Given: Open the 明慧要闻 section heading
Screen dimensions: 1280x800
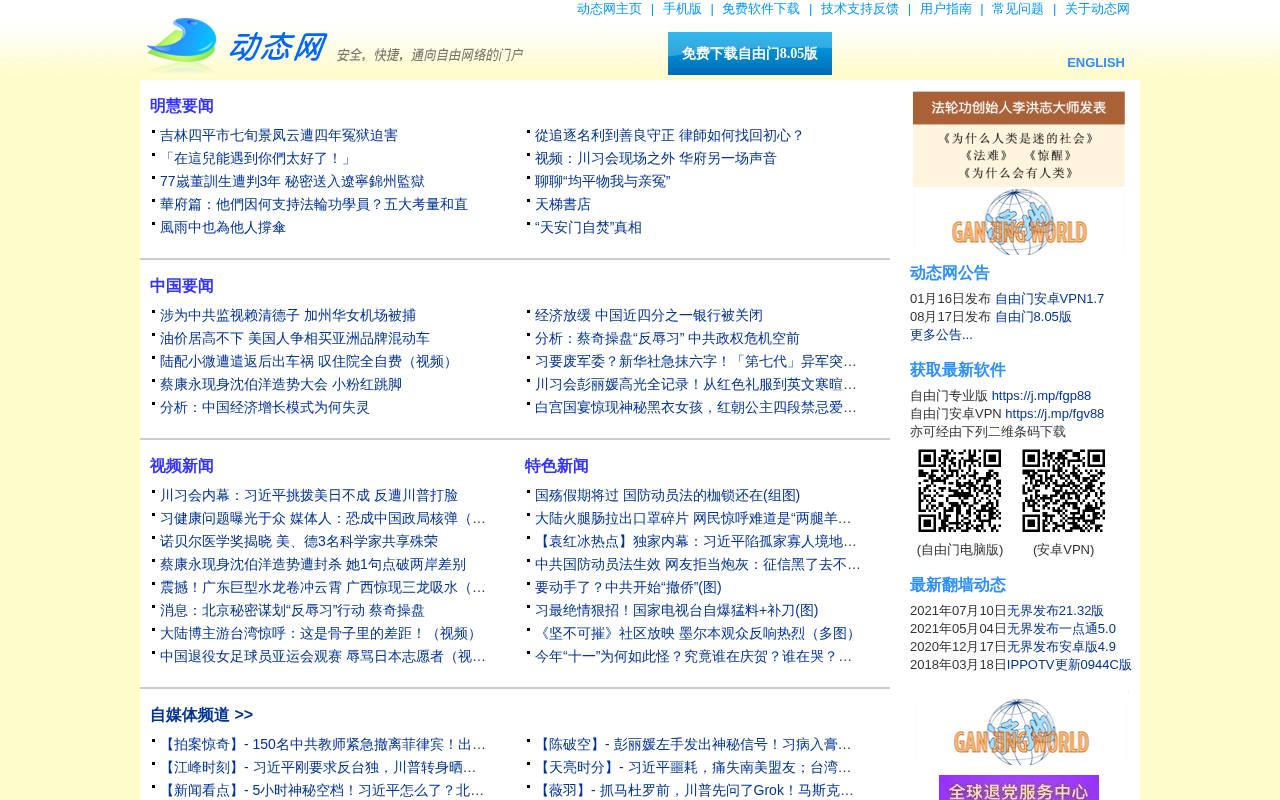Looking at the screenshot, I should [182, 106].
